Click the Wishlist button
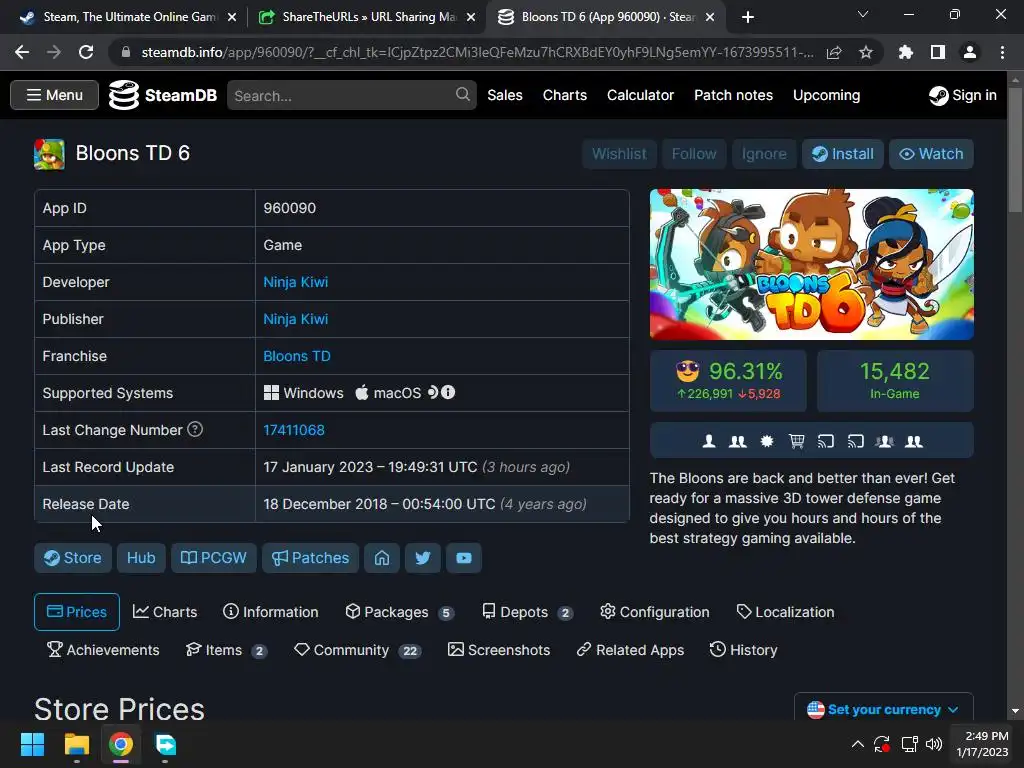 click(619, 154)
